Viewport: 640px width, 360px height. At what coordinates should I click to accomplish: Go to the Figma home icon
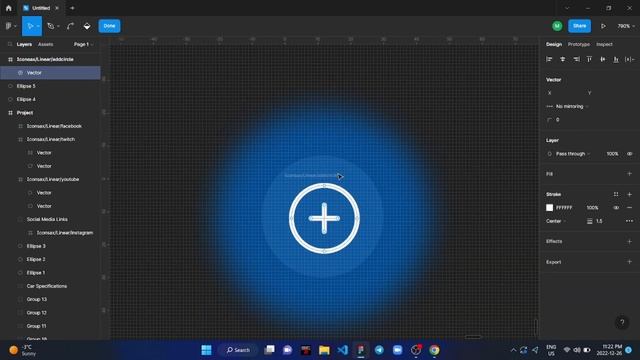9,8
